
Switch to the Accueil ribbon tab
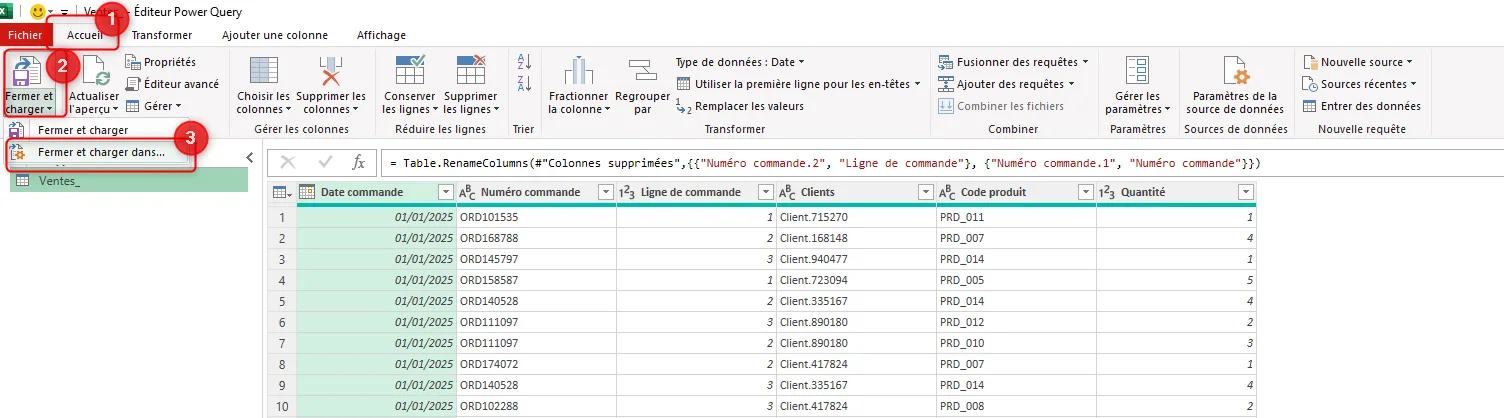pos(85,35)
